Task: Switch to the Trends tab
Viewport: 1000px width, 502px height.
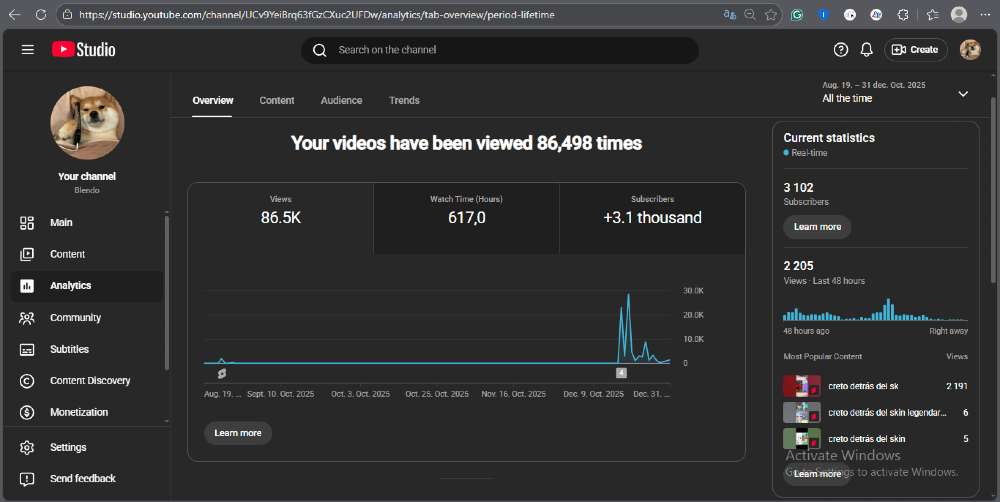Action: click(404, 101)
